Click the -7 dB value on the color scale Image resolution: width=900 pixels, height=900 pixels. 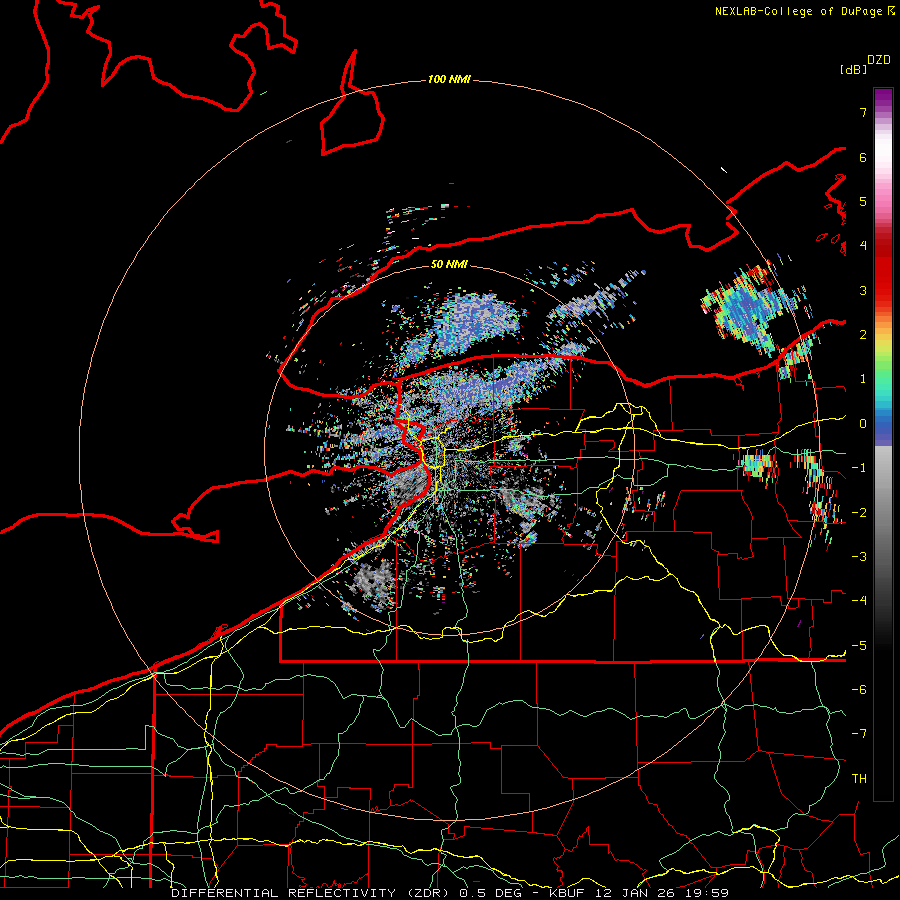tap(859, 734)
